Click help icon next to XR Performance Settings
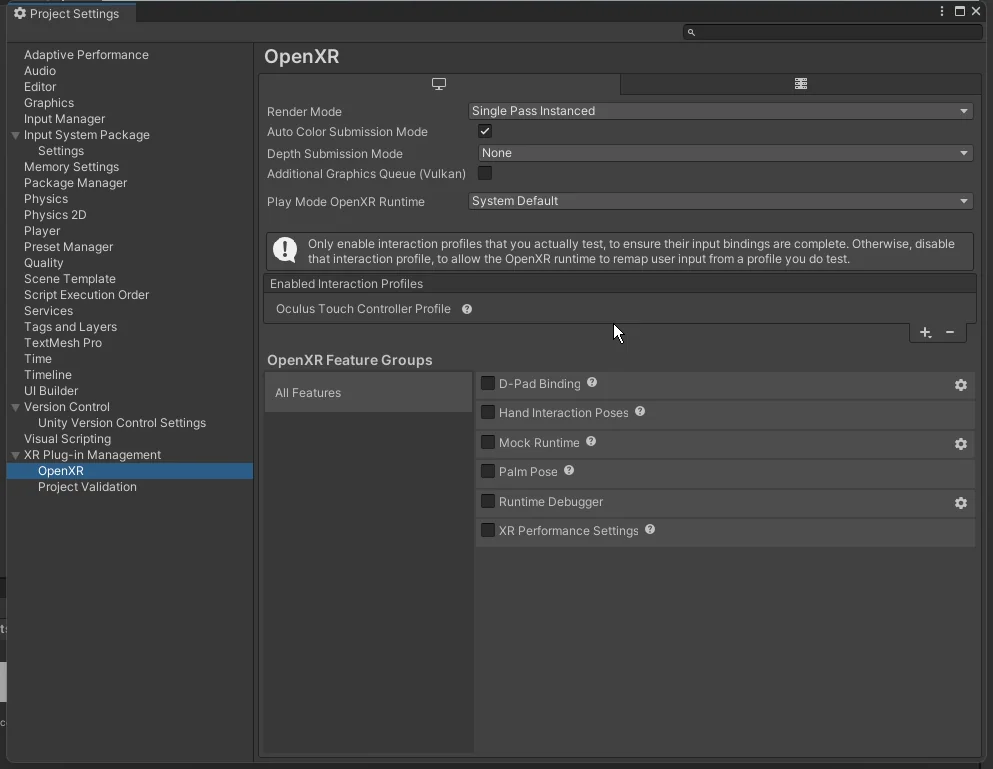The height and width of the screenshot is (769, 993). [650, 530]
